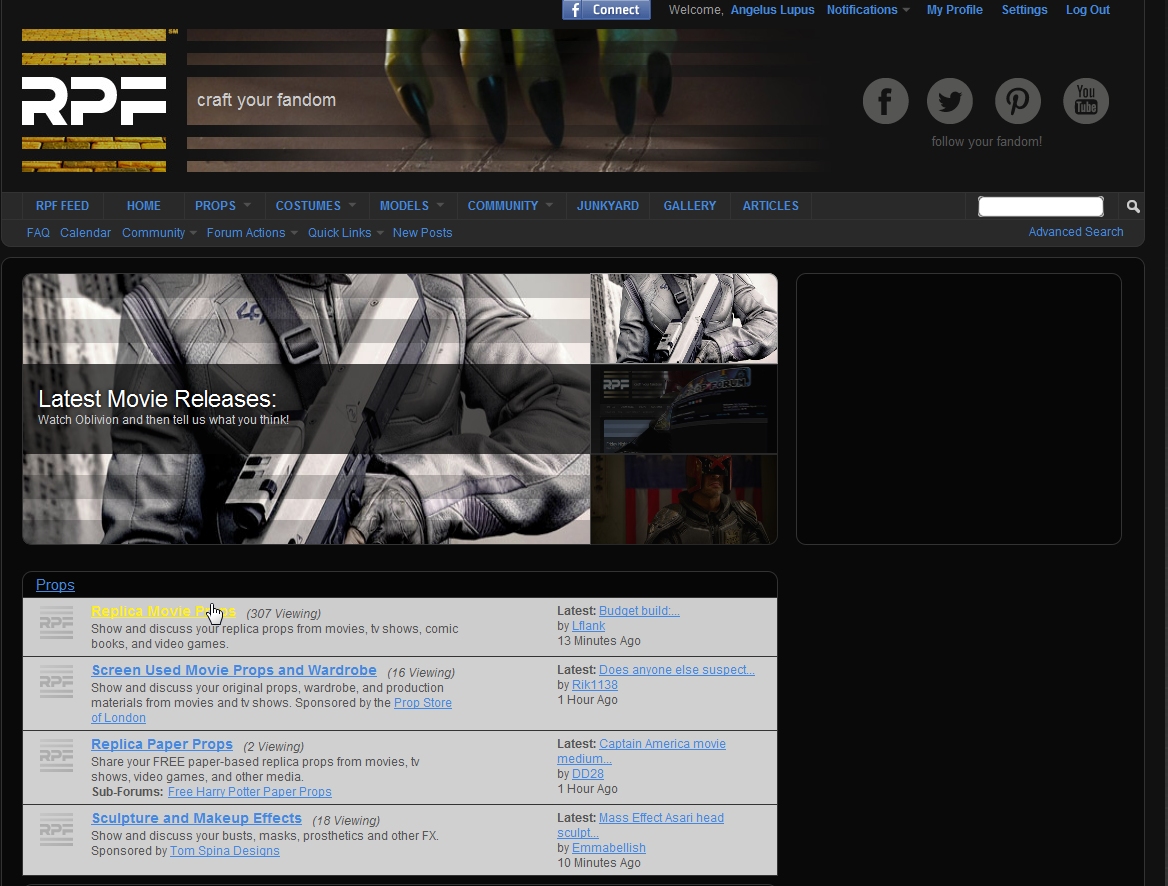The image size is (1168, 886).
Task: Focus the forum search input field
Action: [x=1041, y=206]
